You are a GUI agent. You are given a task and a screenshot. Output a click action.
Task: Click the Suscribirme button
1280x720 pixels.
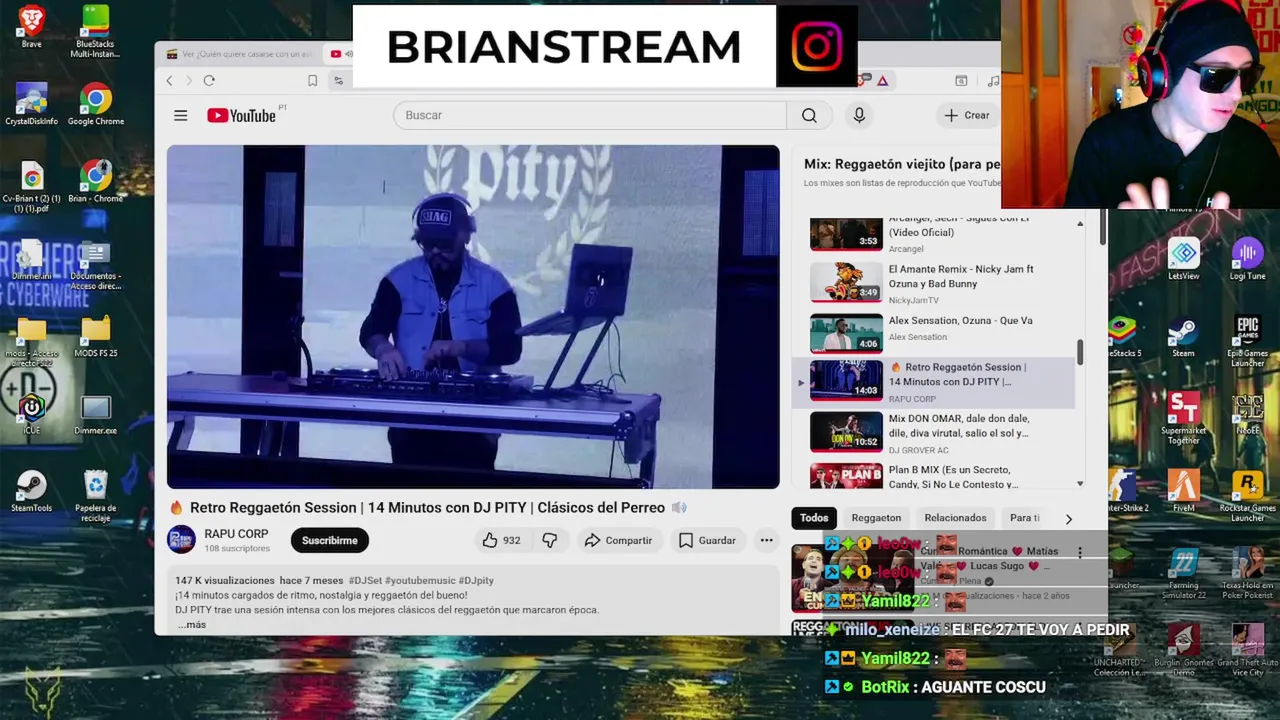330,540
